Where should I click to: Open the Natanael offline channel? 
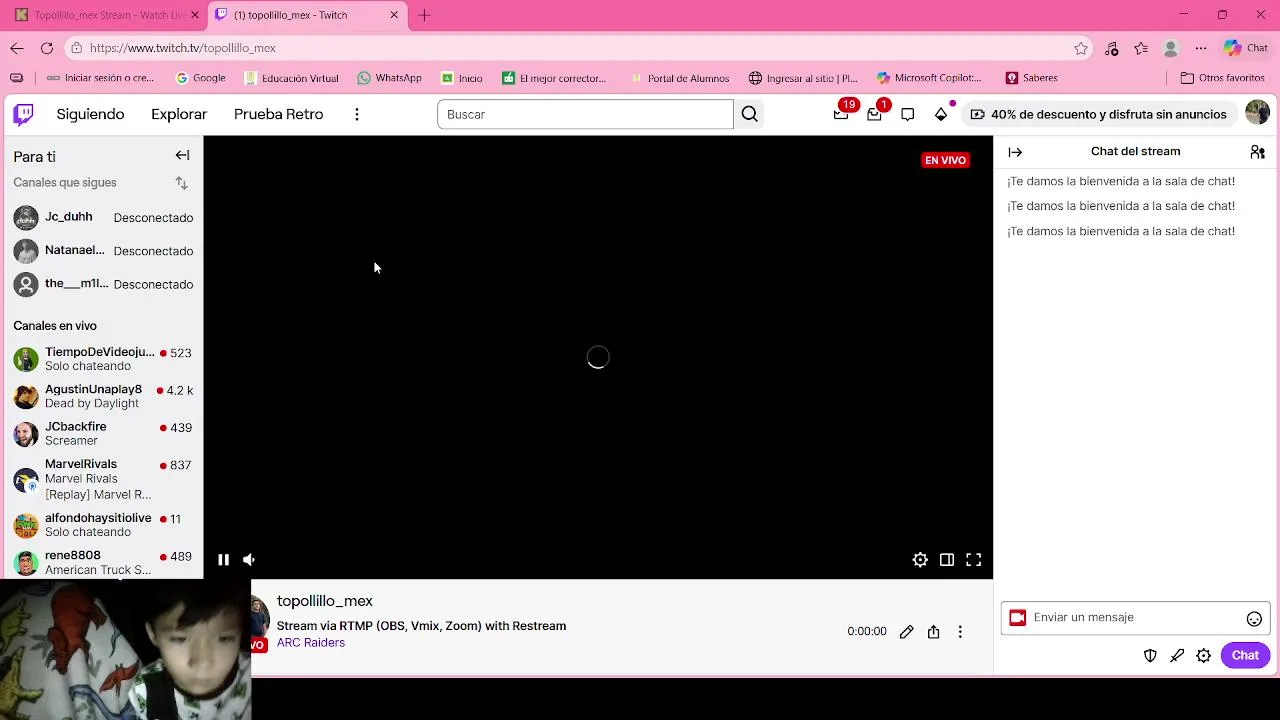pyautogui.click(x=102, y=251)
